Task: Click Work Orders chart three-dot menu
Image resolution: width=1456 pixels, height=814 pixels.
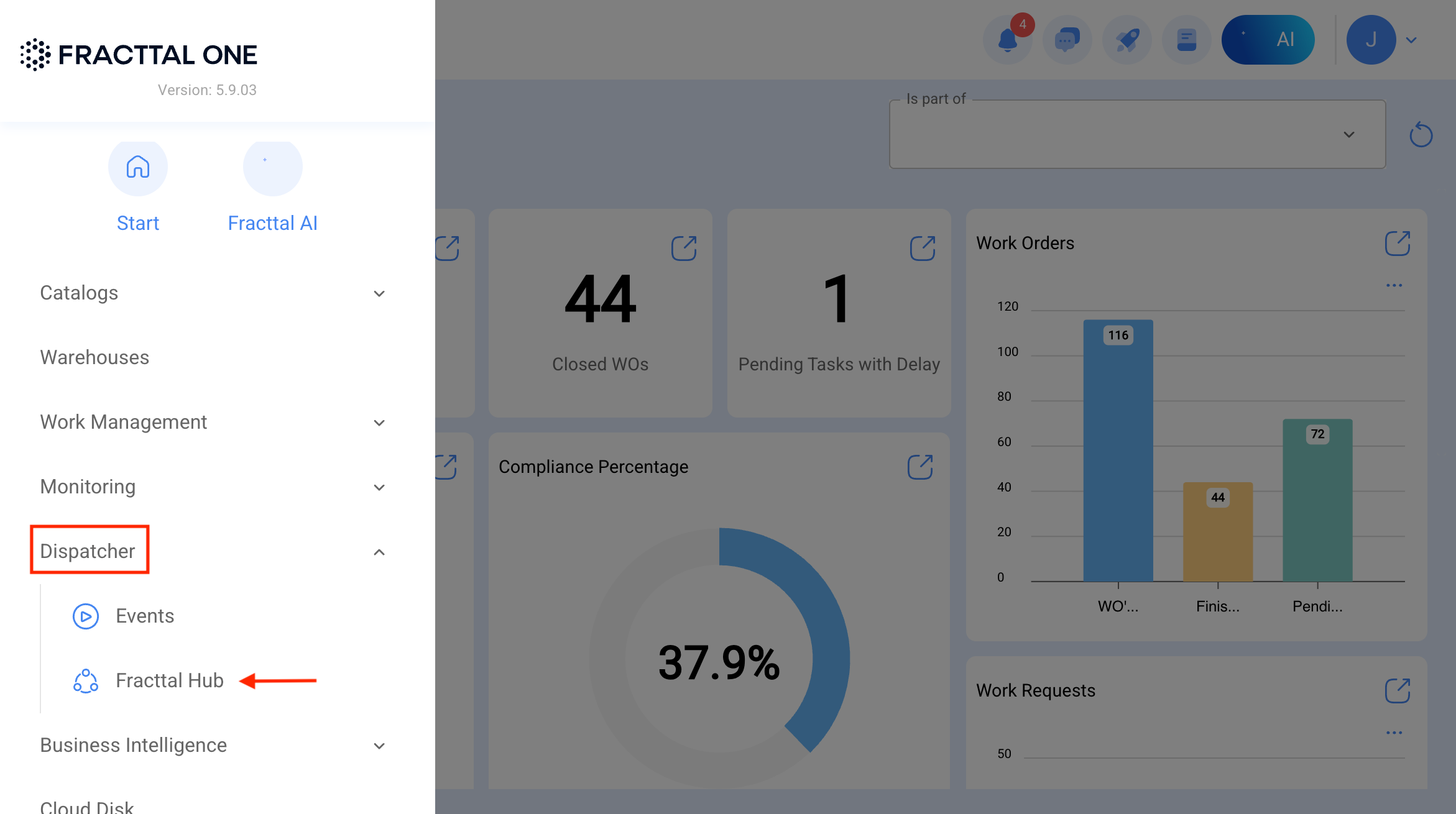Action: click(1394, 285)
